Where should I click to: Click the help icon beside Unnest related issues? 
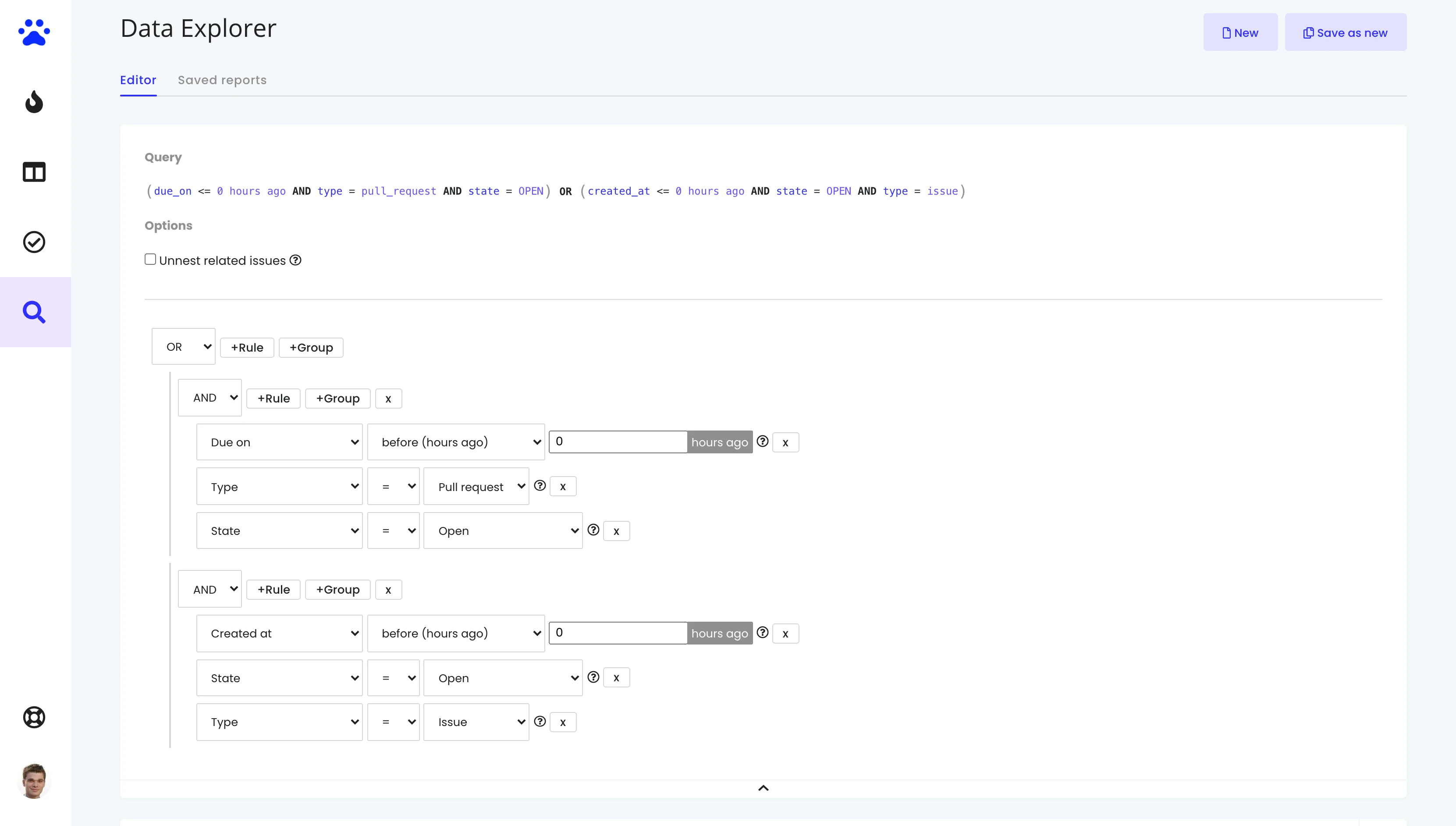[295, 260]
